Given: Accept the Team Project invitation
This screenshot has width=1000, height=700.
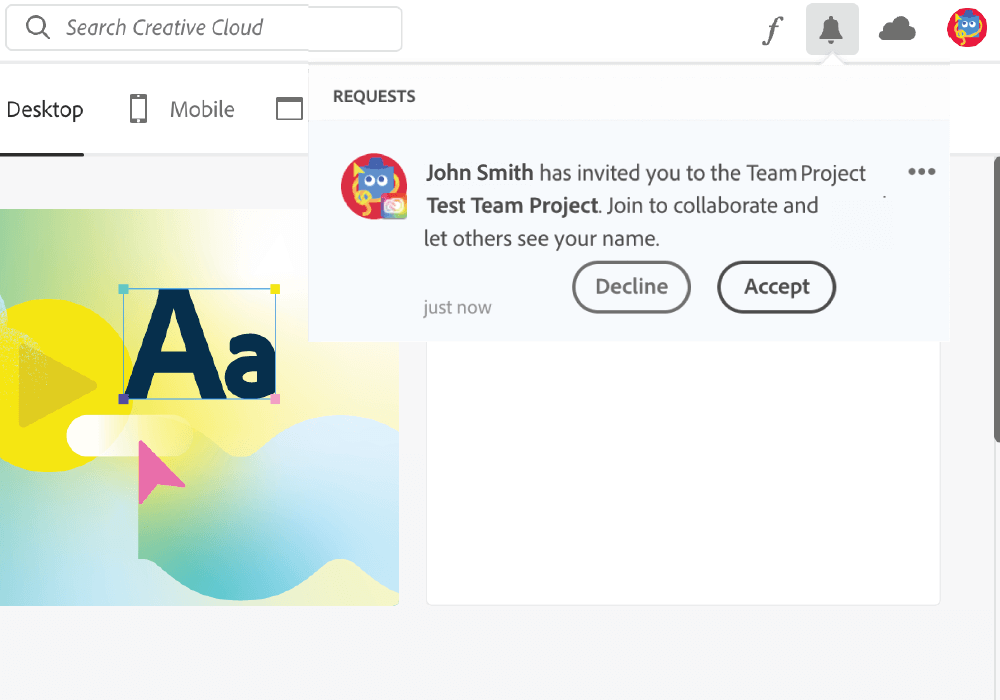Looking at the screenshot, I should pyautogui.click(x=776, y=287).
